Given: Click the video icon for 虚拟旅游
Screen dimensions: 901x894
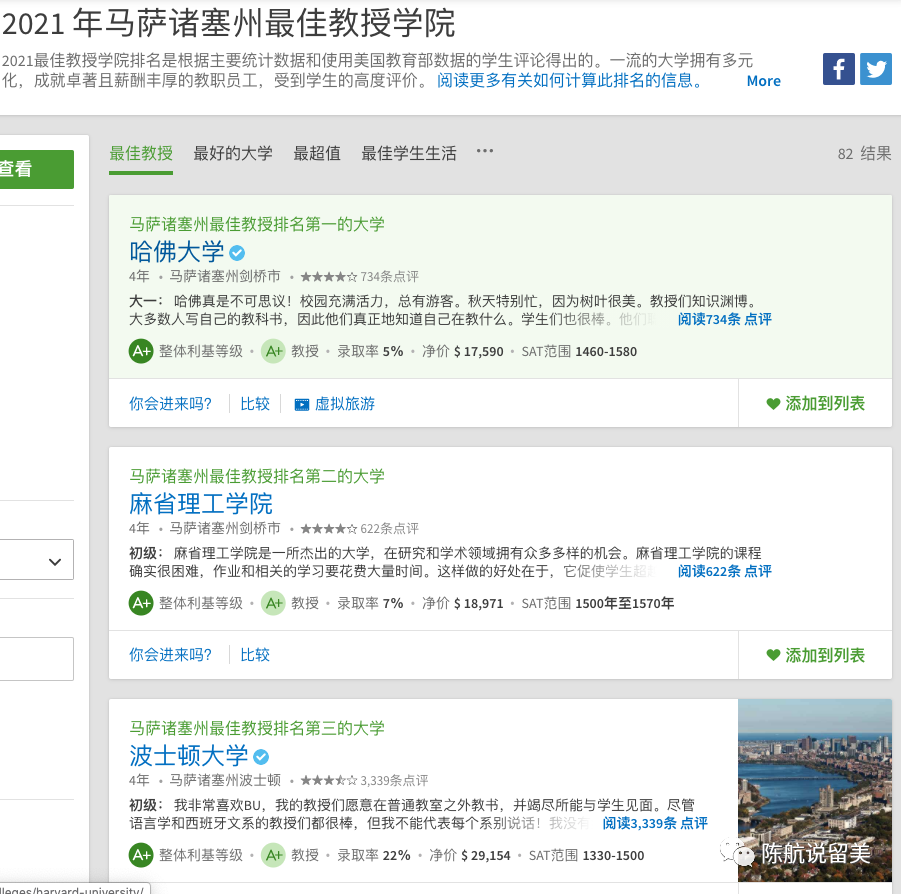Looking at the screenshot, I should [x=302, y=404].
